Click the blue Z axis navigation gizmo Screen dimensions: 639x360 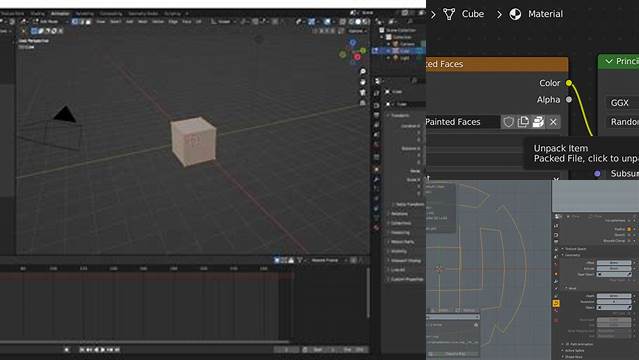pyautogui.click(x=353, y=42)
